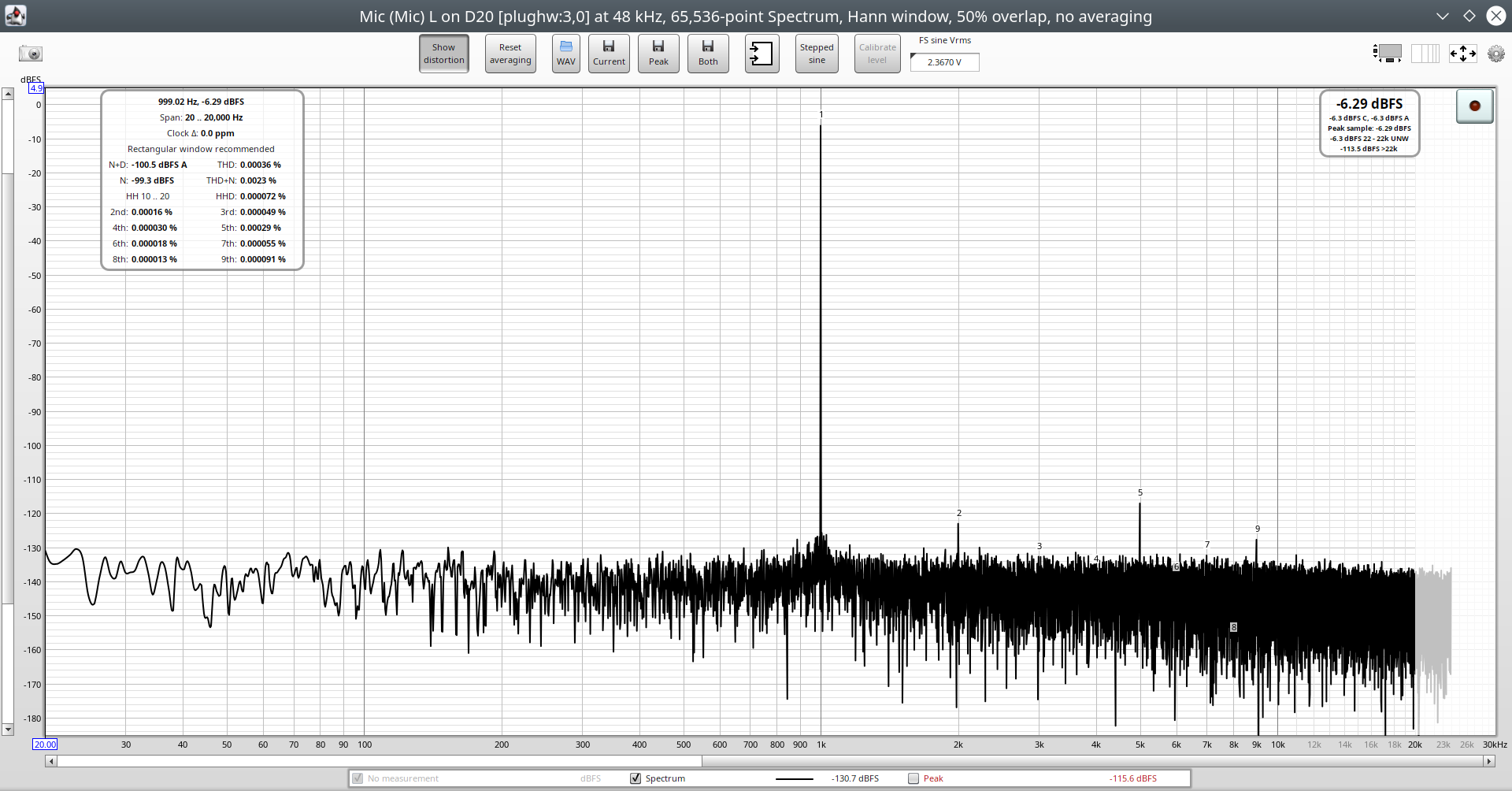Click the horizontal scrollbar right arrow

coord(1489,761)
